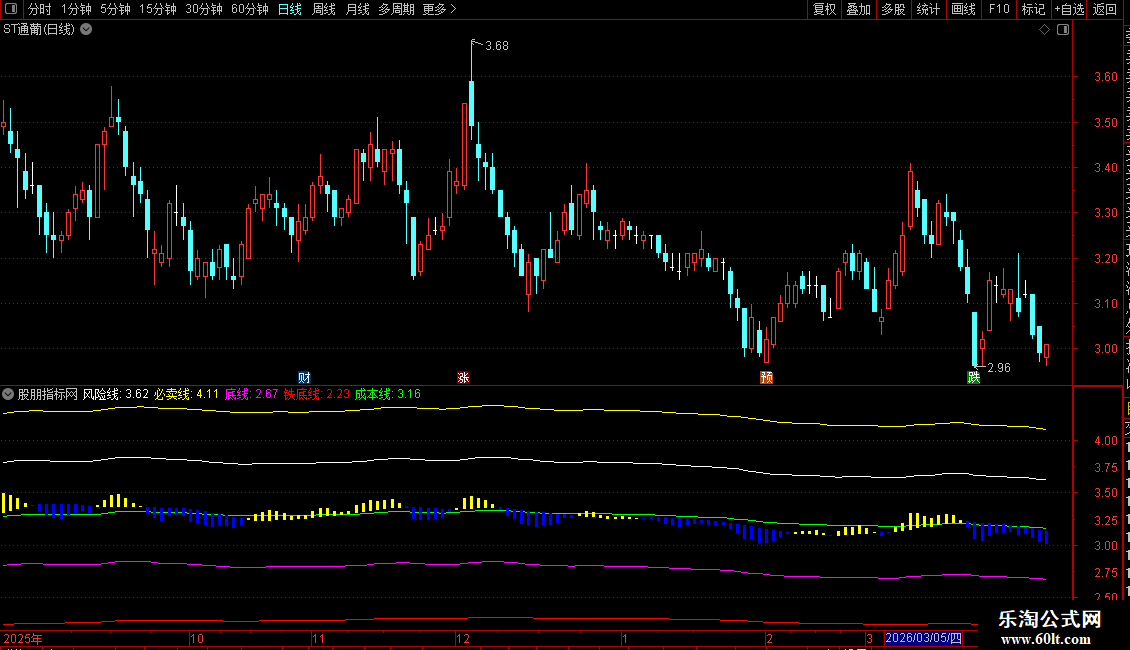Open 多周期 multi-period view
Image resolution: width=1130 pixels, height=650 pixels.
point(396,9)
